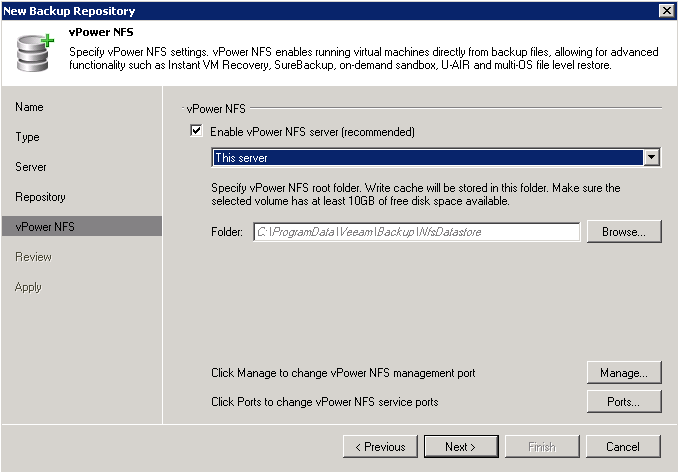
Task: Uncheck Enable vPower NFS server checkbox
Action: point(196,131)
